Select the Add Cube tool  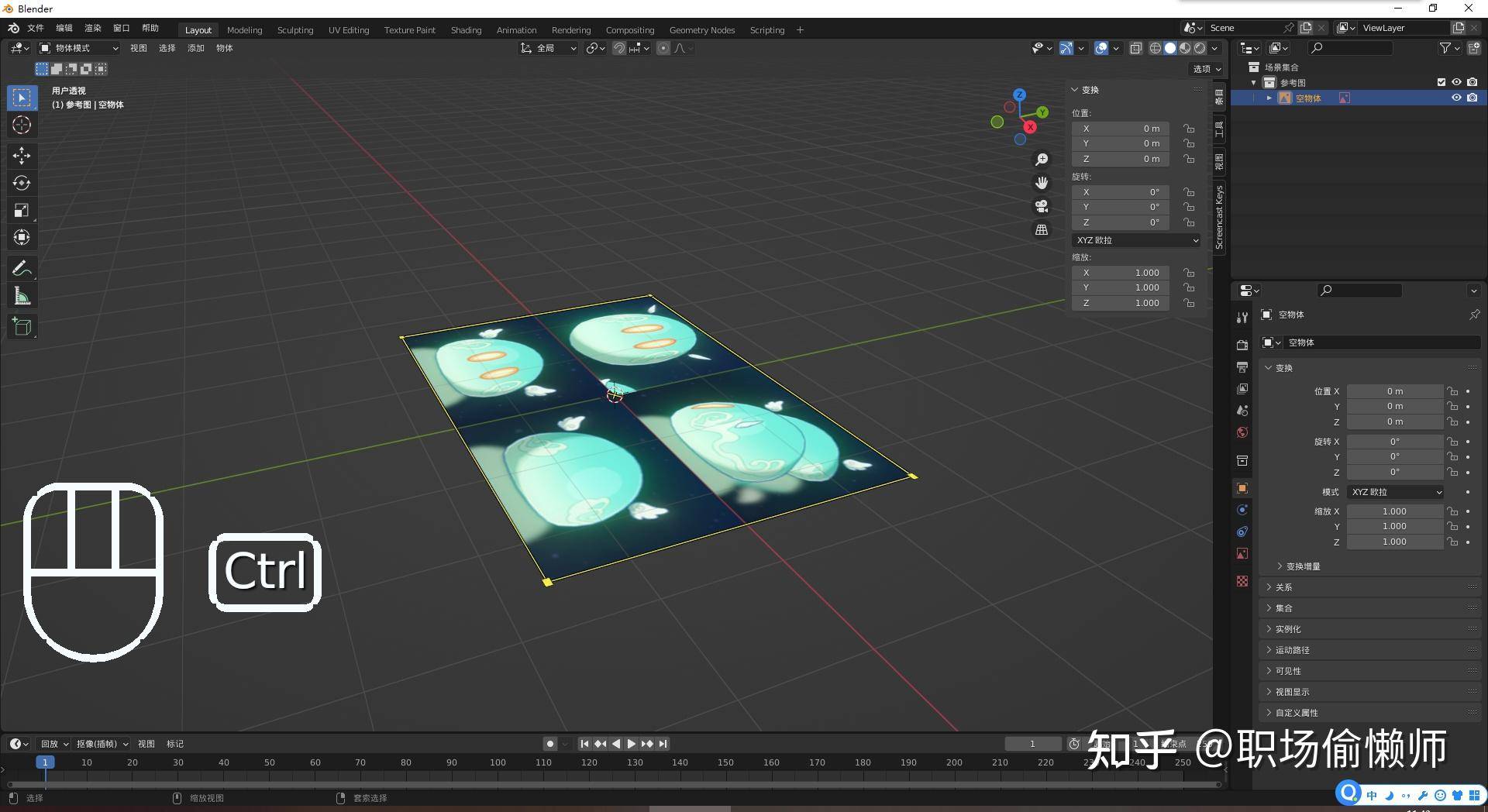point(22,327)
